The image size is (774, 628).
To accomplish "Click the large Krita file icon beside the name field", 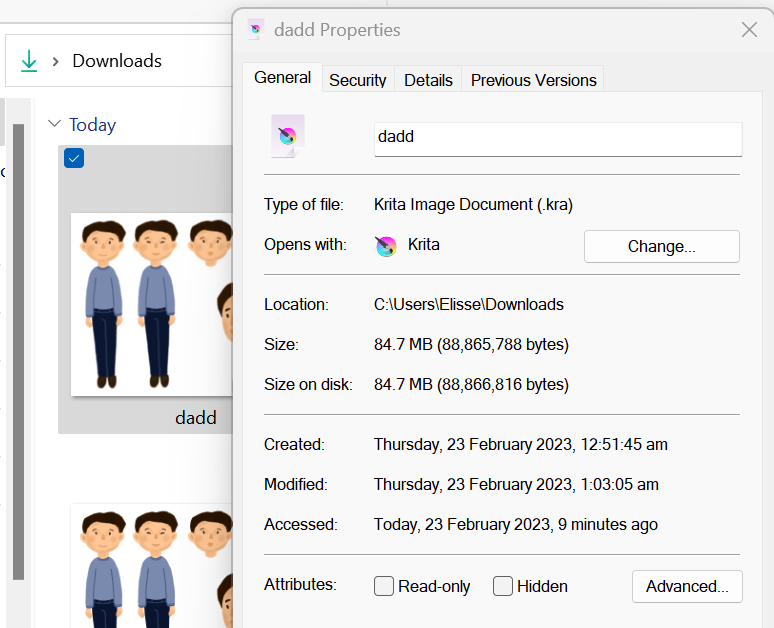I will (x=288, y=136).
